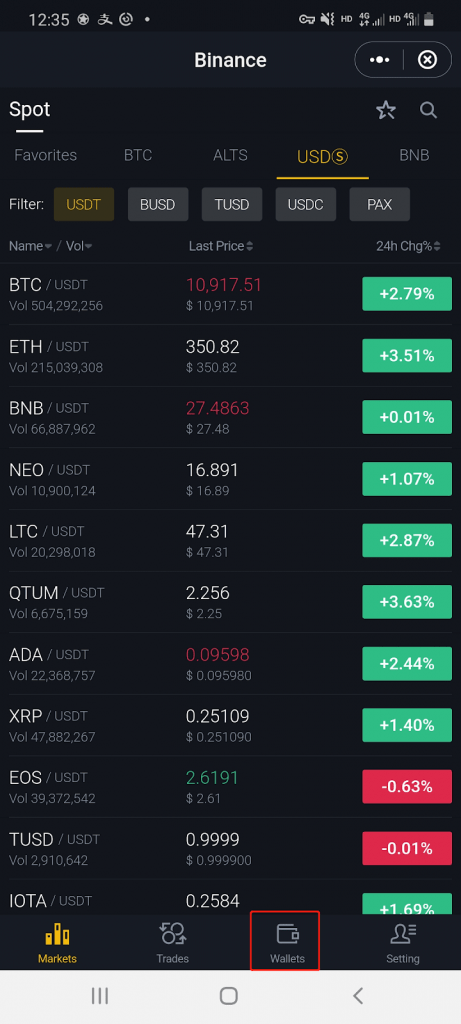
Task: Switch to the BTC market tab
Action: (x=138, y=155)
